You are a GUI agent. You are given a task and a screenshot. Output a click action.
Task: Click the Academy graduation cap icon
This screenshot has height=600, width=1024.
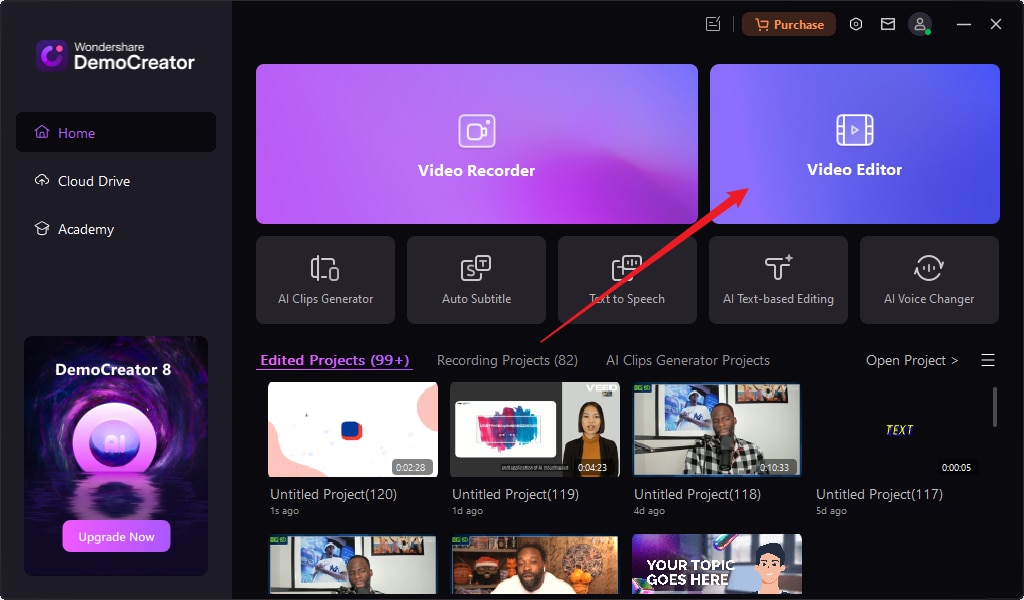42,229
